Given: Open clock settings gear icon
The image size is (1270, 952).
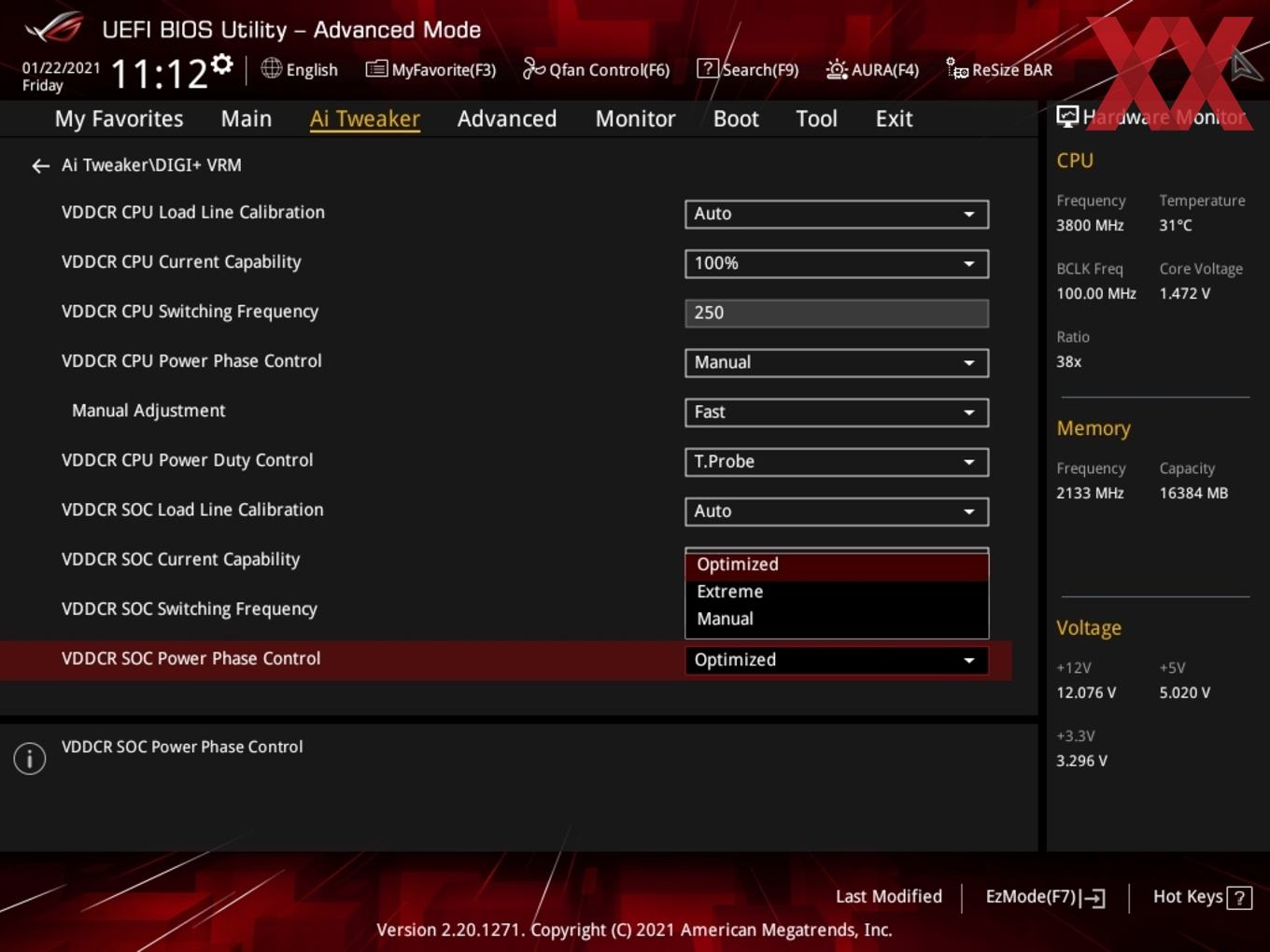Looking at the screenshot, I should 222,63.
